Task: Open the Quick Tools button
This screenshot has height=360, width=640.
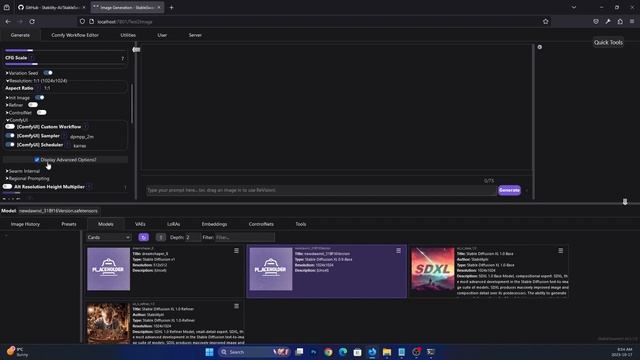Action: [x=608, y=42]
